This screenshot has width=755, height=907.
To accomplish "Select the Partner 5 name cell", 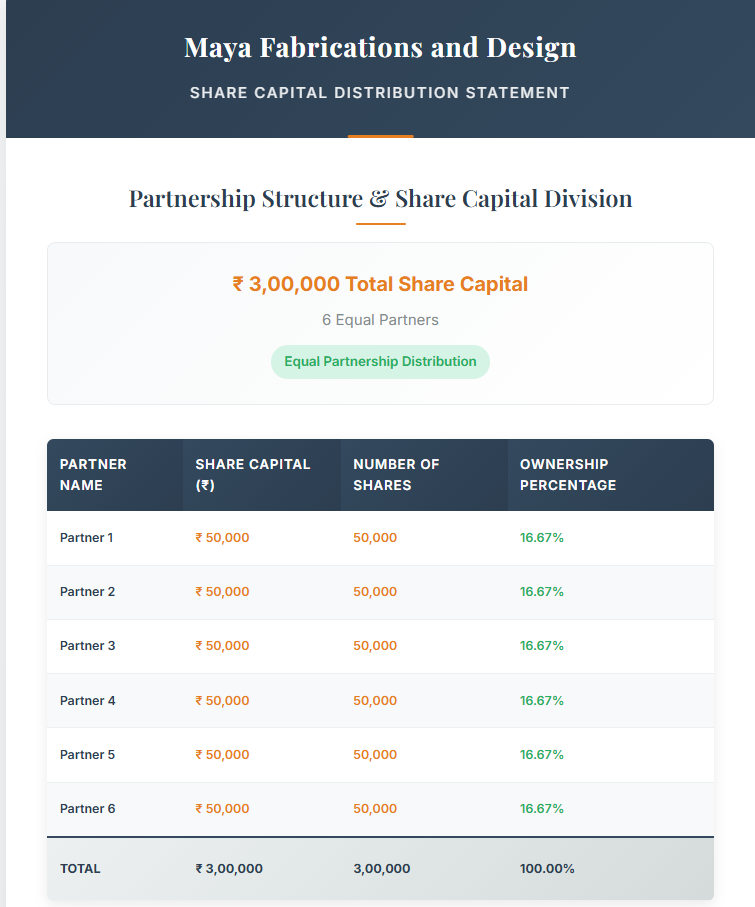I will (x=87, y=755).
